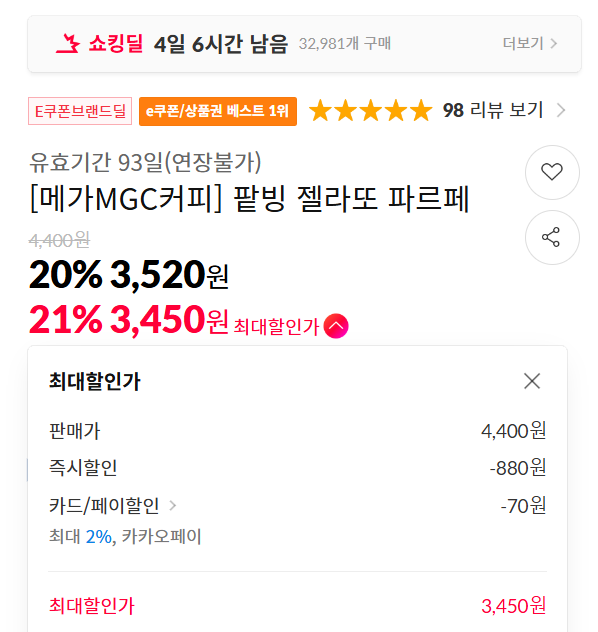This screenshot has height=632, width=598.
Task: Select the E쿠폰브랜드딜 badge
Action: pyautogui.click(x=80, y=111)
